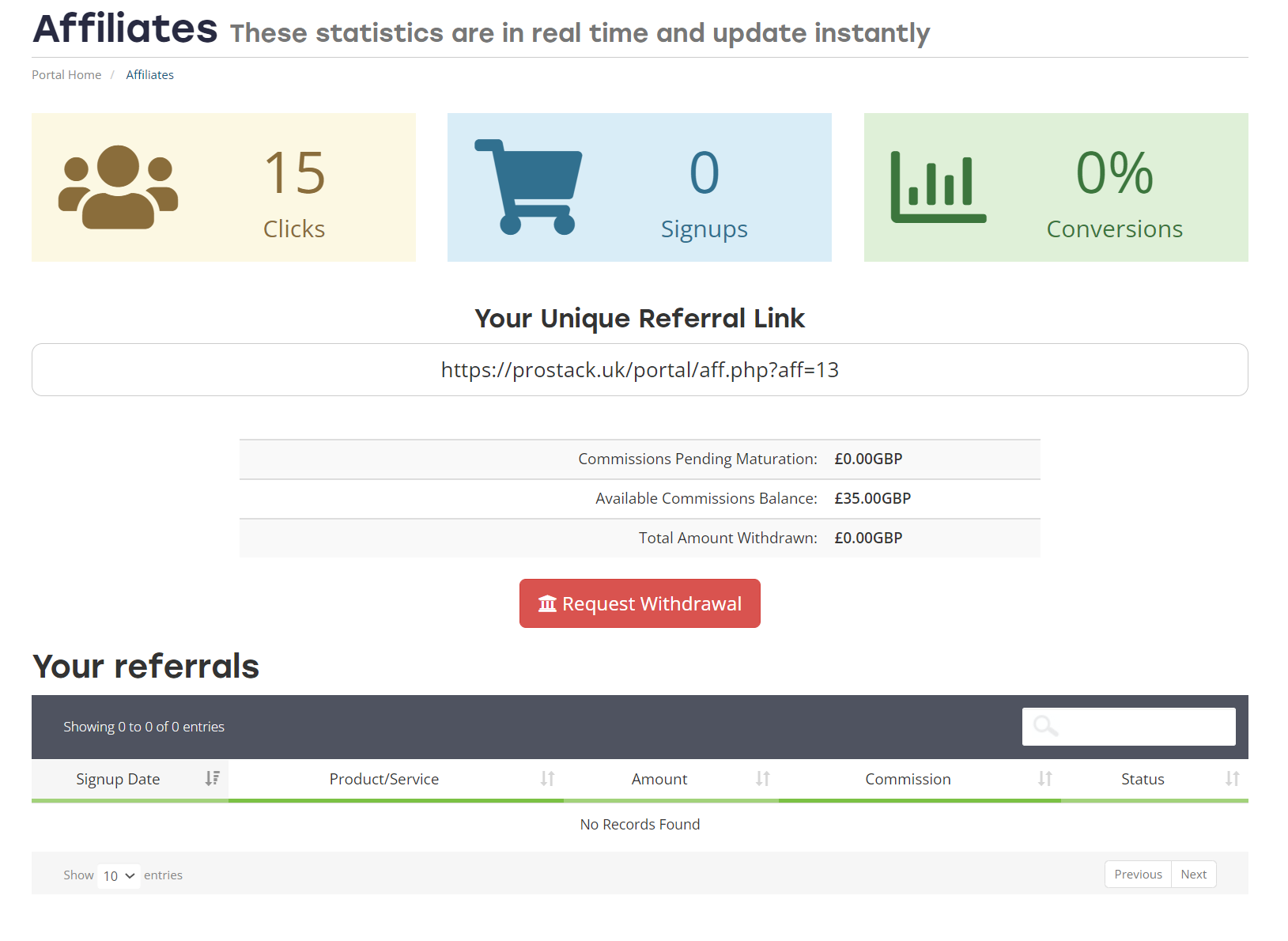Image resolution: width=1288 pixels, height=941 pixels.
Task: Click the Previous pagination button
Action: [1137, 875]
